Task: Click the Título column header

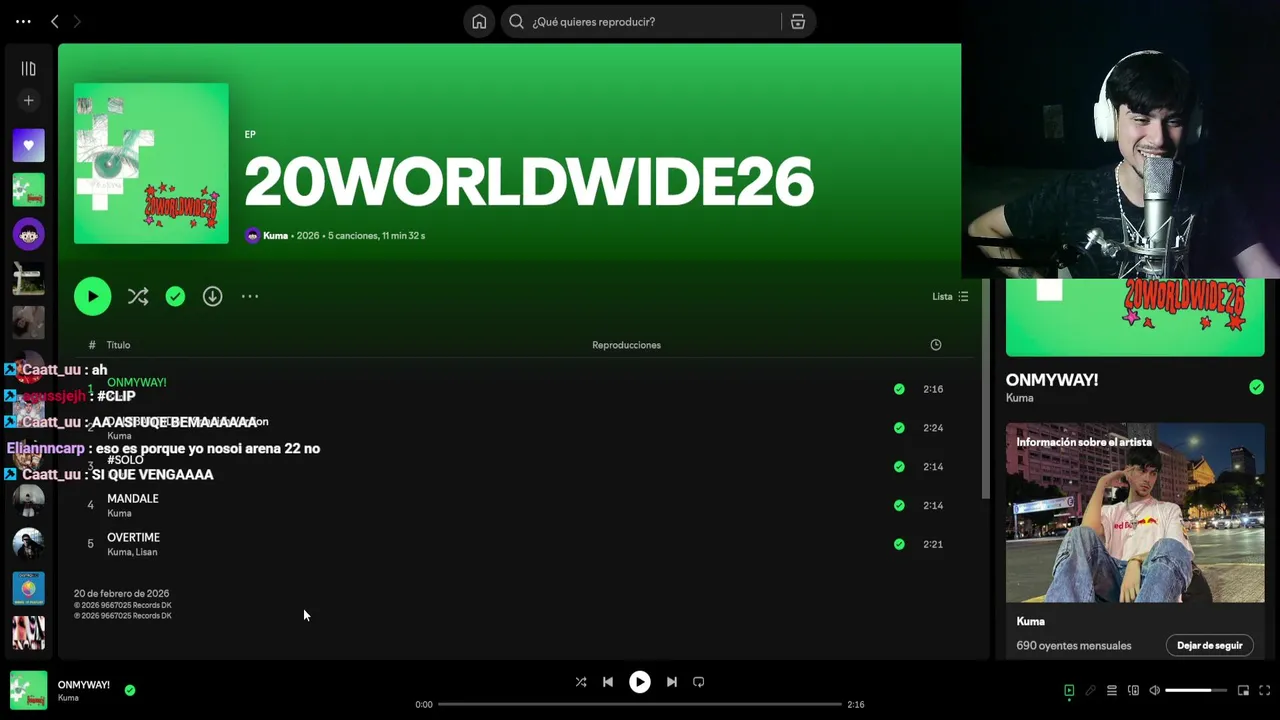Action: [118, 345]
